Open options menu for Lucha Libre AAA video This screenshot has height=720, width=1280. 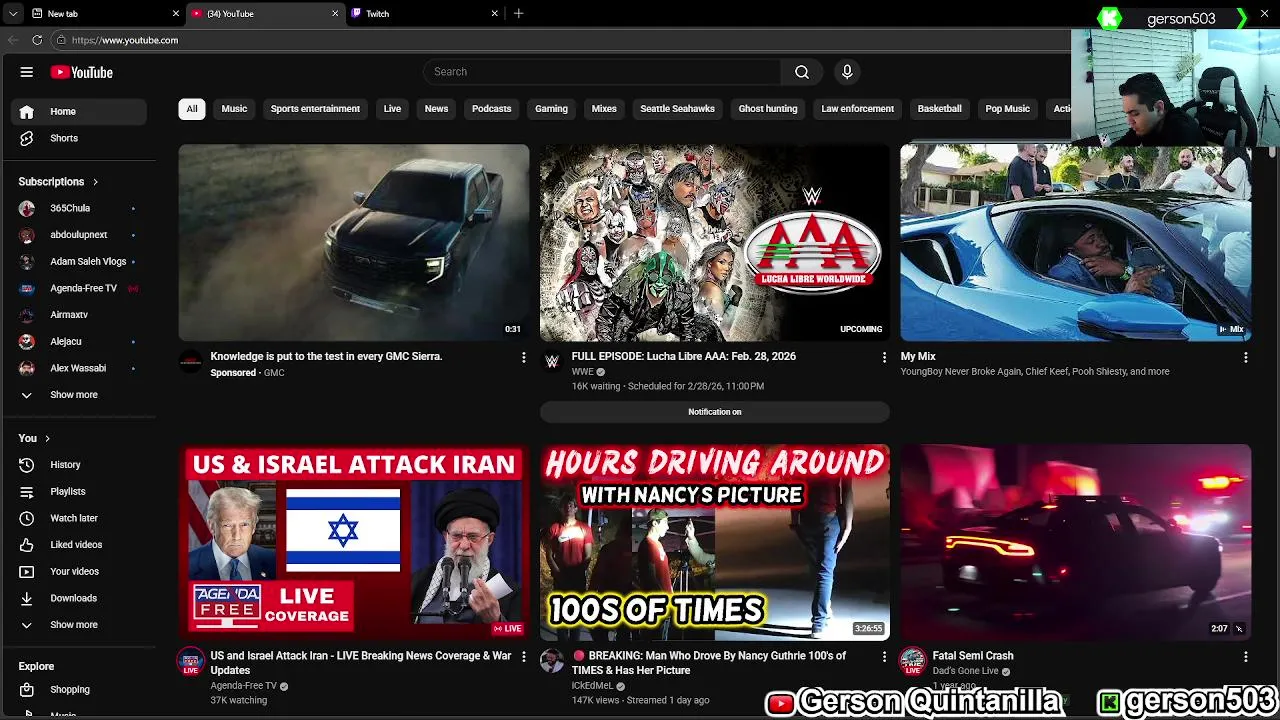pos(884,357)
